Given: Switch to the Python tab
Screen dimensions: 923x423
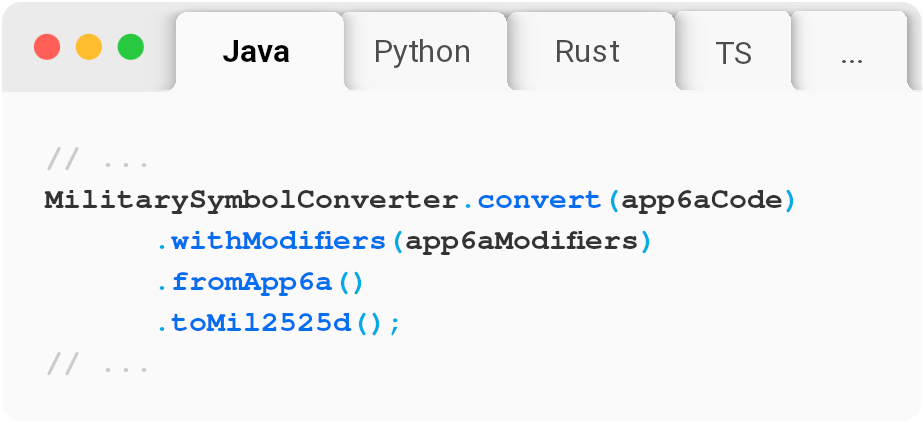Looking at the screenshot, I should point(422,52).
